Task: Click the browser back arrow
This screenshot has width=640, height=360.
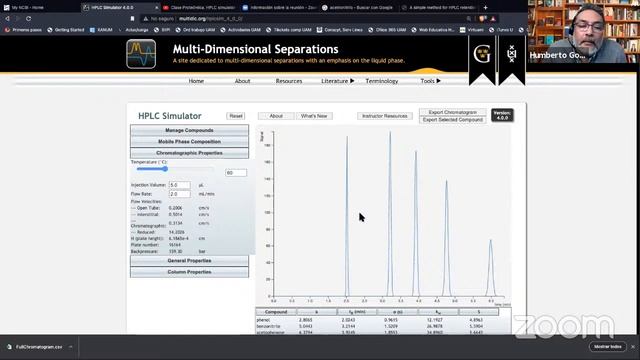Action: tap(7, 18)
